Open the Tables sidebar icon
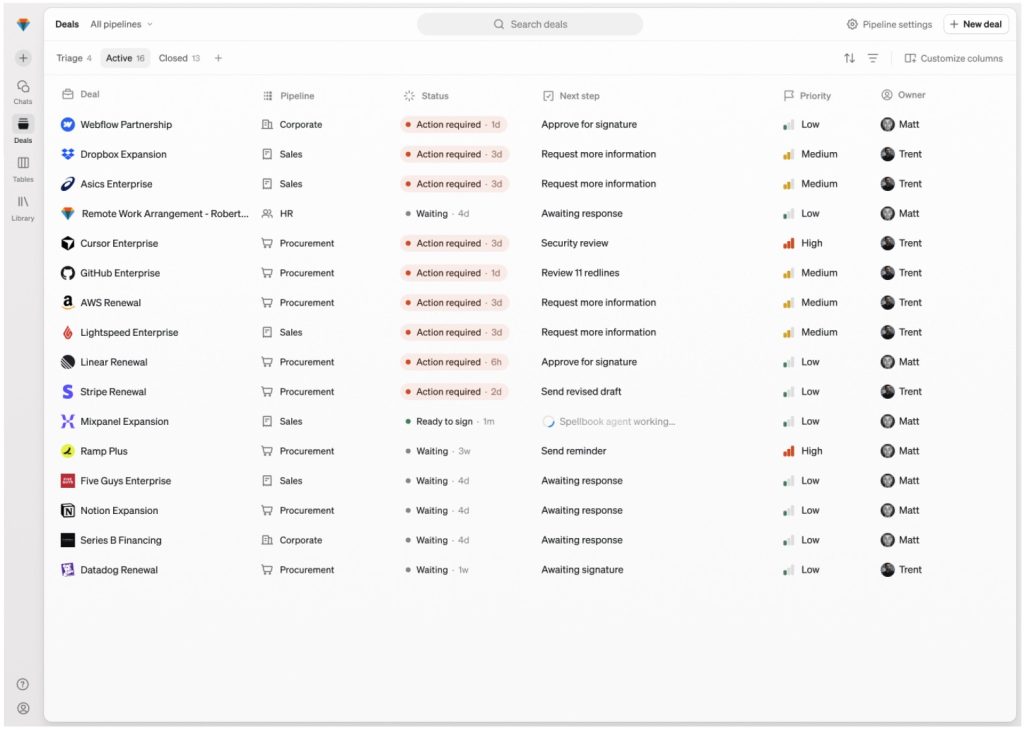Screen dimensions: 1024x731 (23, 169)
